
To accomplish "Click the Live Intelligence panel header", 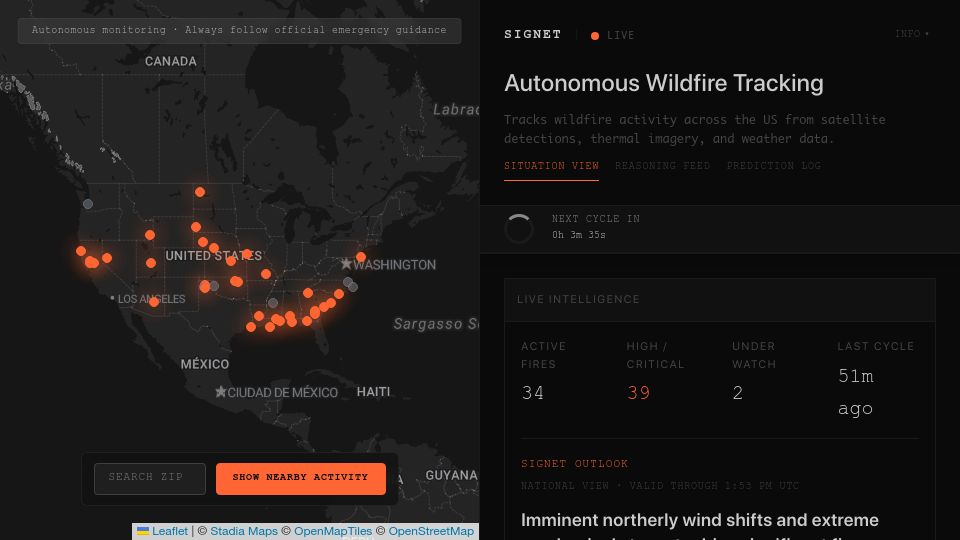I will coord(719,299).
